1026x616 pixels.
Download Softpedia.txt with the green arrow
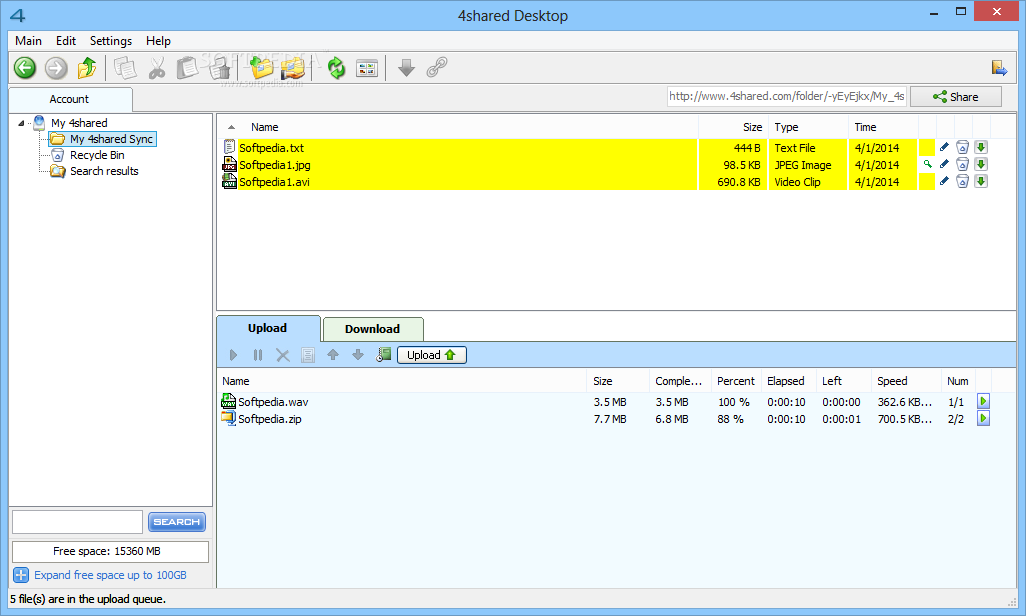(981, 147)
